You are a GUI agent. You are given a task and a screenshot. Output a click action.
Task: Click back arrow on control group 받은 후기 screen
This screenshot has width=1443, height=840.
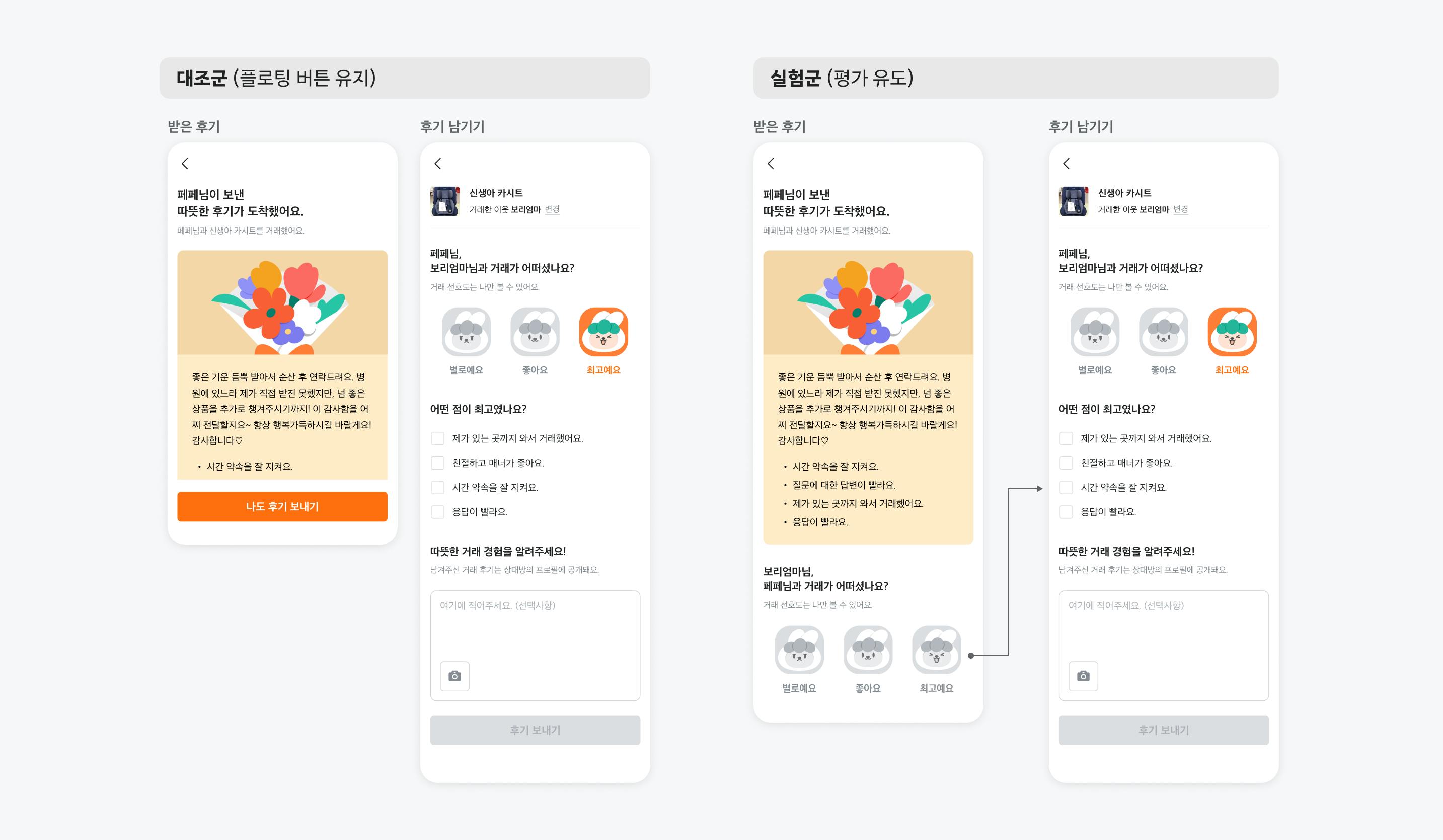pos(184,164)
